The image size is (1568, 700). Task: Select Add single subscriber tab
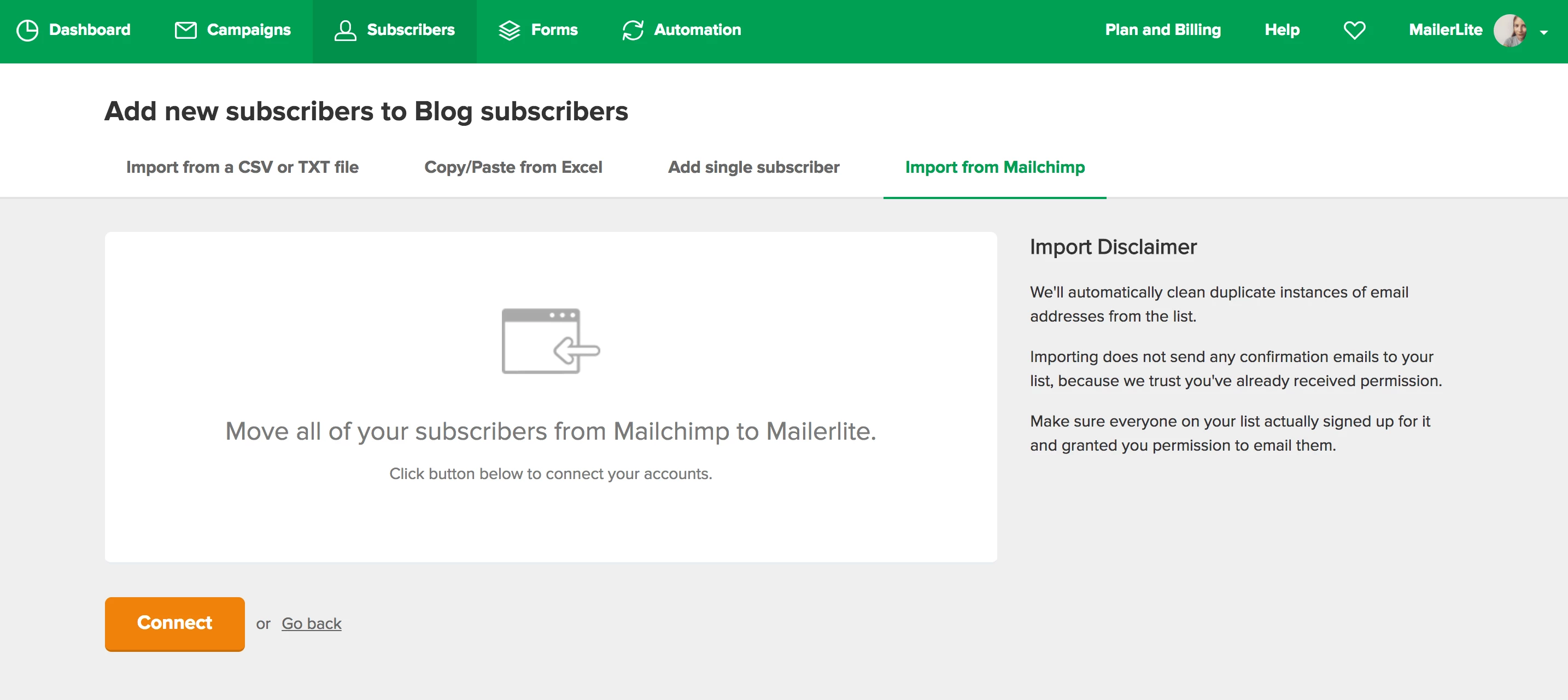click(753, 167)
